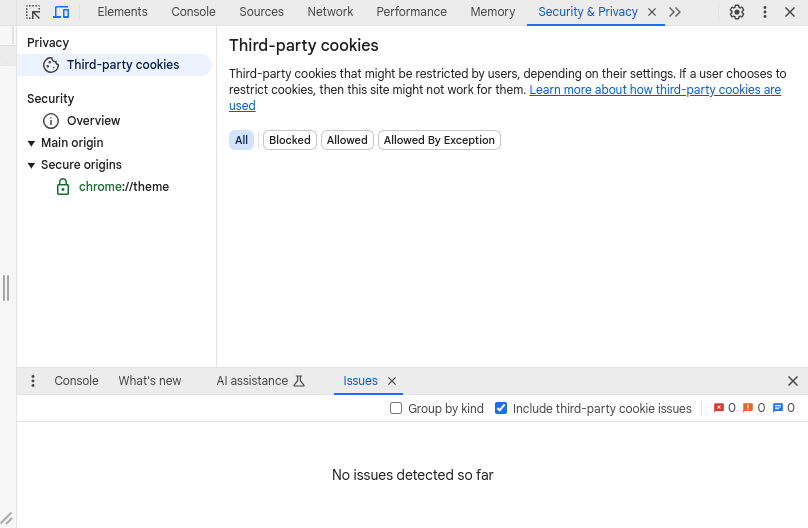Select the Blocked cookie filter
Screen dimensions: 808x528
(290, 140)
